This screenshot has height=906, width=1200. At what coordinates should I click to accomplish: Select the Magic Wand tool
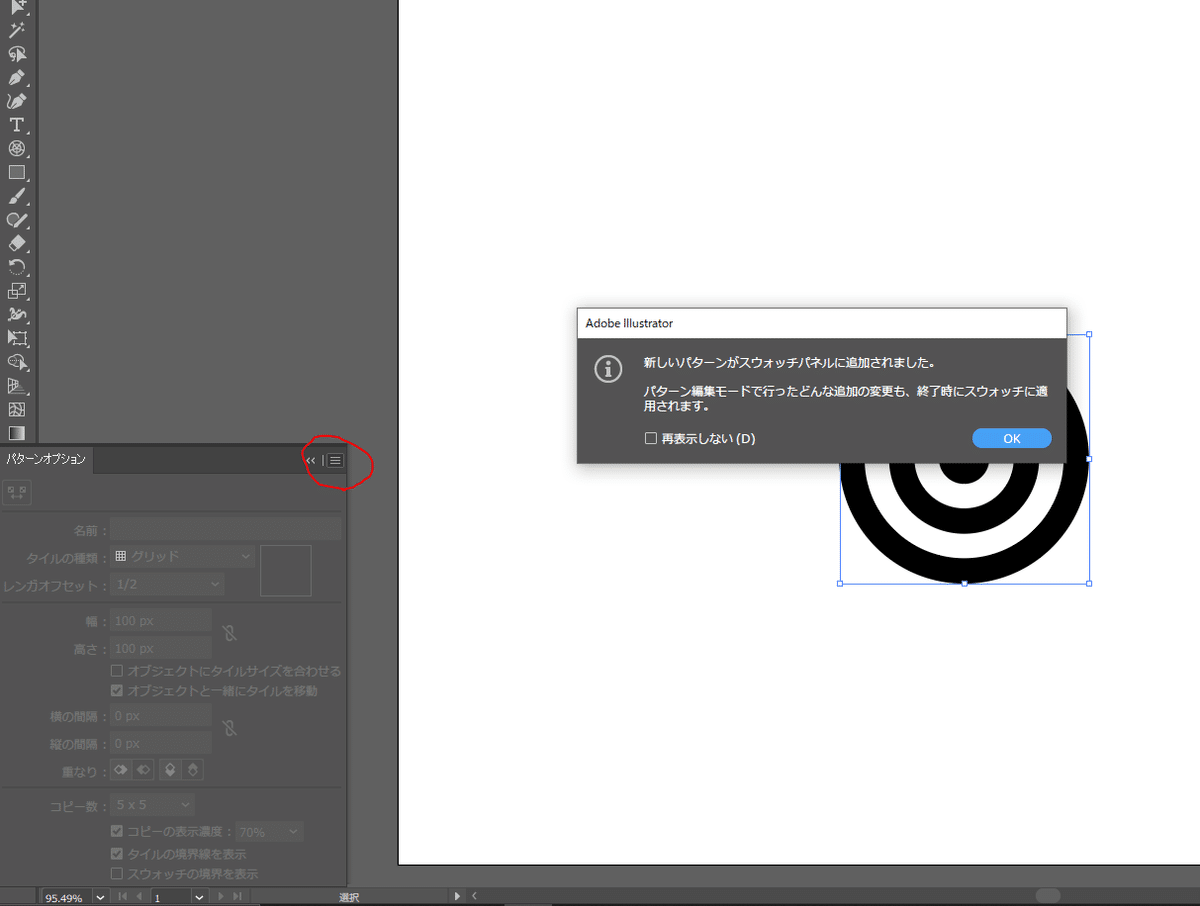[x=17, y=31]
